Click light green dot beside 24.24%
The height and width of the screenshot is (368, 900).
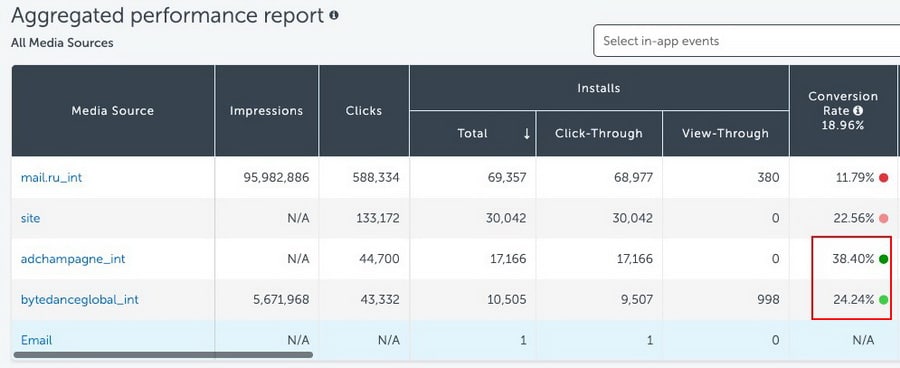pos(883,299)
